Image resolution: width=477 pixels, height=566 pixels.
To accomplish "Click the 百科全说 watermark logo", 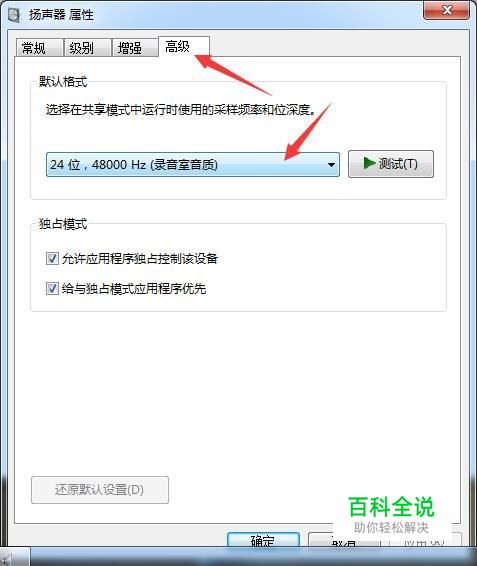I will point(391,507).
